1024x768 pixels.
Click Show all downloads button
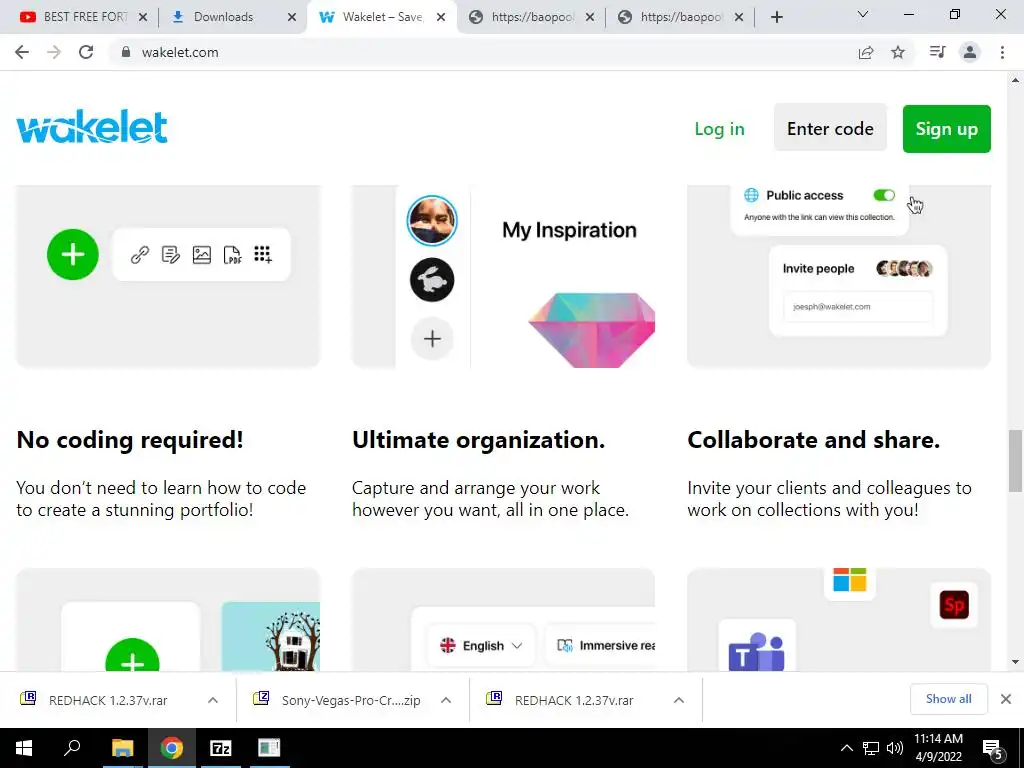click(948, 699)
